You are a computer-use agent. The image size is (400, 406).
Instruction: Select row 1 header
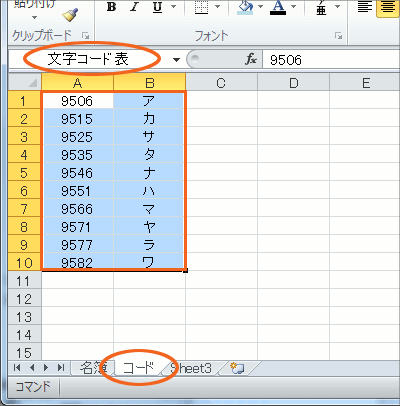[x=24, y=100]
